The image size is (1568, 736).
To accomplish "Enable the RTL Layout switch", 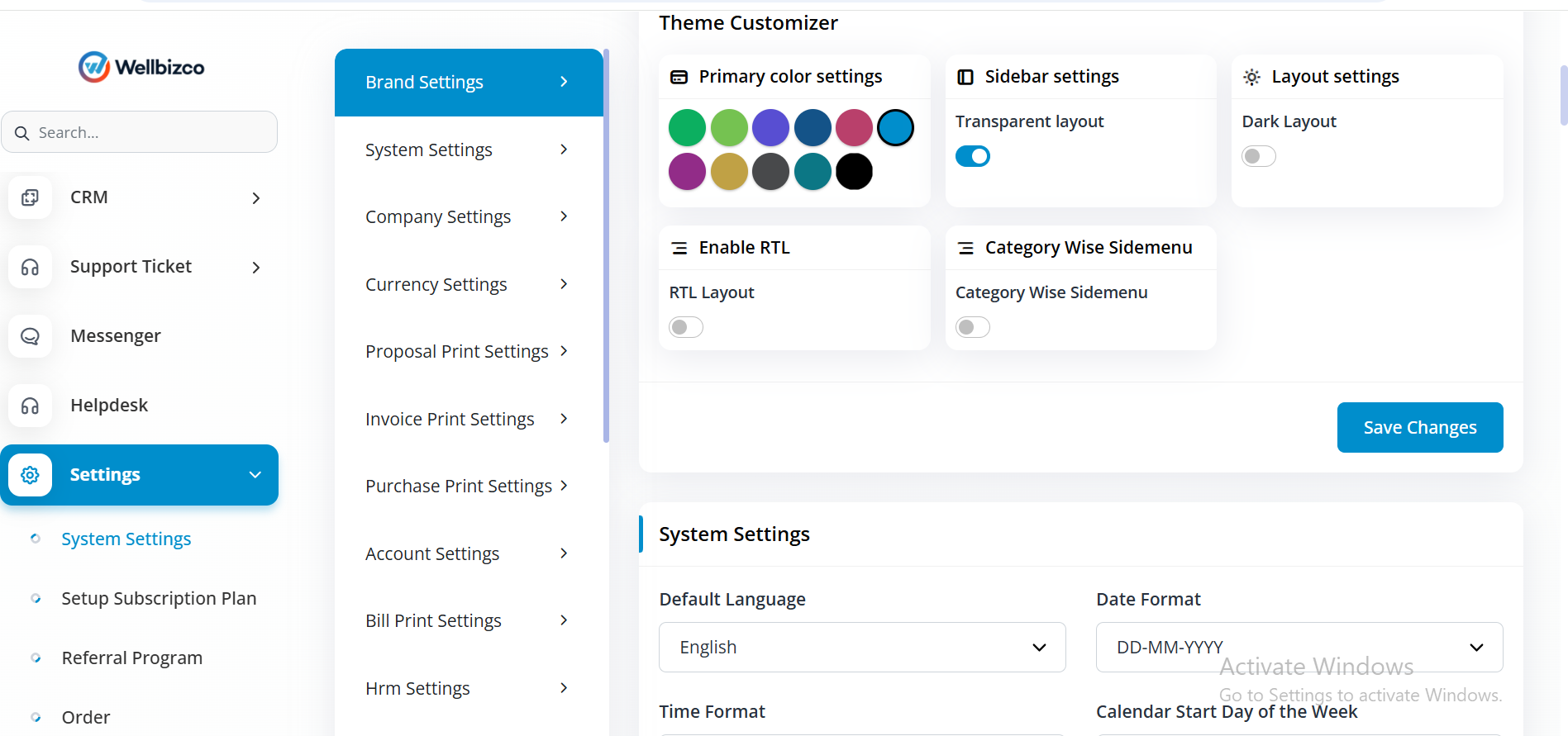I will tap(686, 327).
